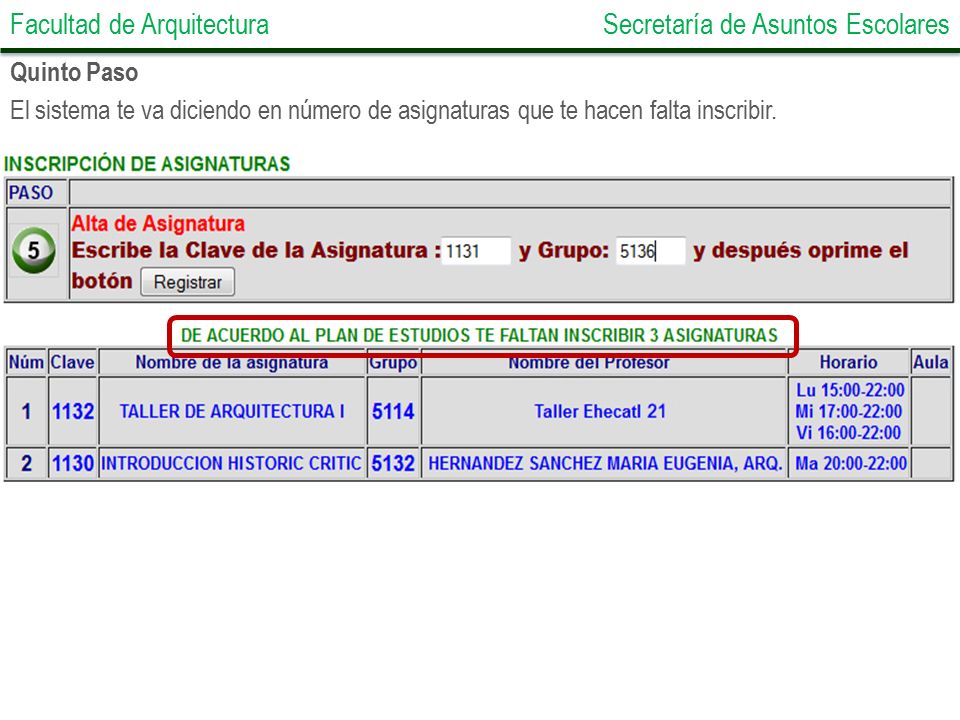The width and height of the screenshot is (960, 720).
Task: Open subject clave 1130 link
Action: coord(73,463)
